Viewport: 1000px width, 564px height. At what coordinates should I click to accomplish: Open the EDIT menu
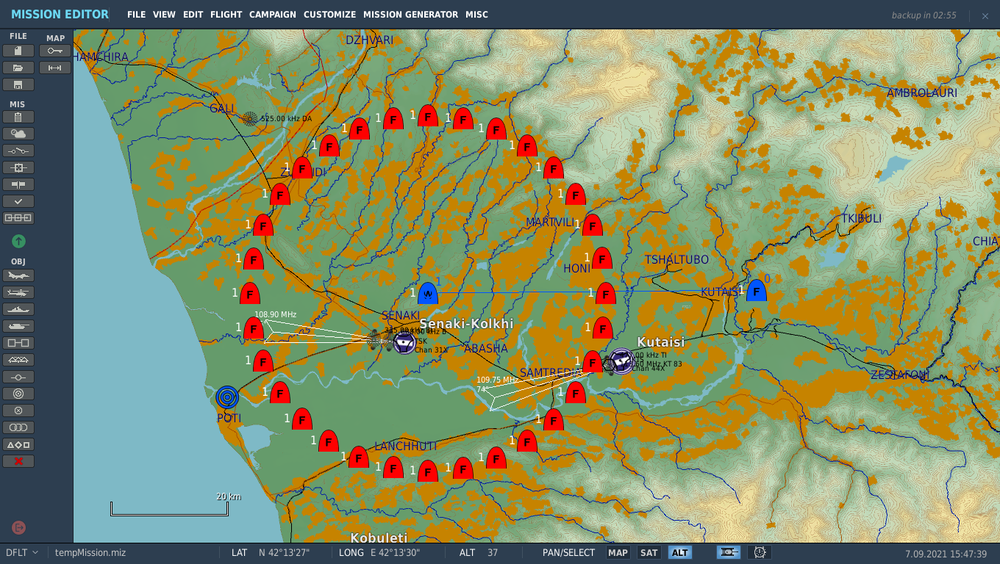pyautogui.click(x=193, y=14)
